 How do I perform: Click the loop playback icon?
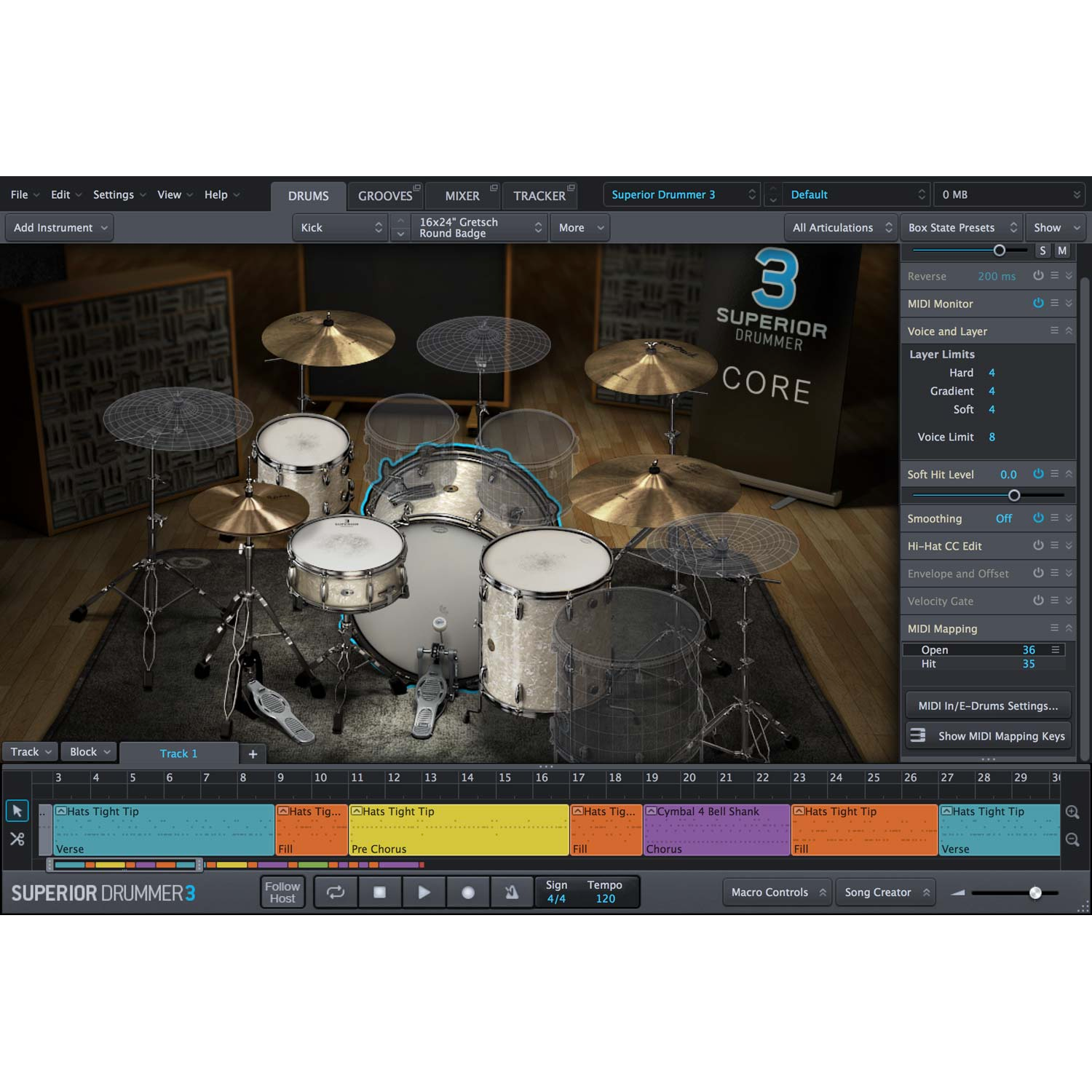pyautogui.click(x=335, y=891)
